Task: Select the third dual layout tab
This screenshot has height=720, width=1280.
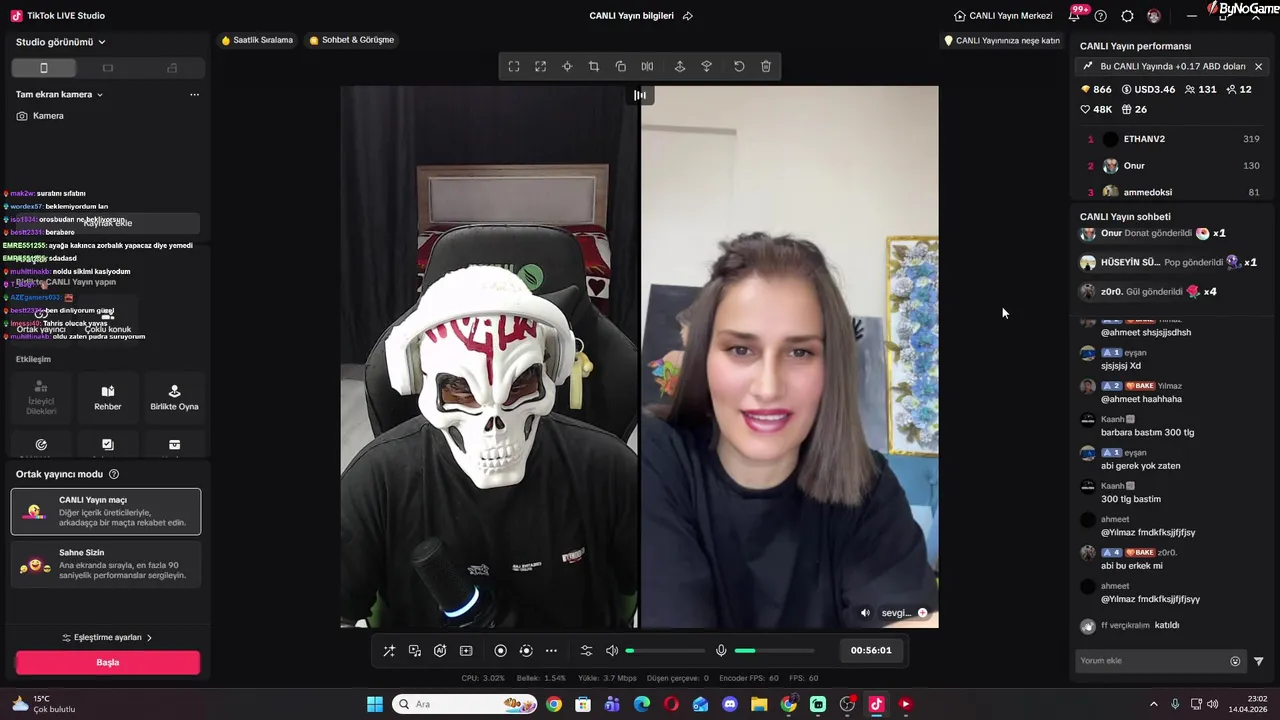Action: [x=172, y=68]
